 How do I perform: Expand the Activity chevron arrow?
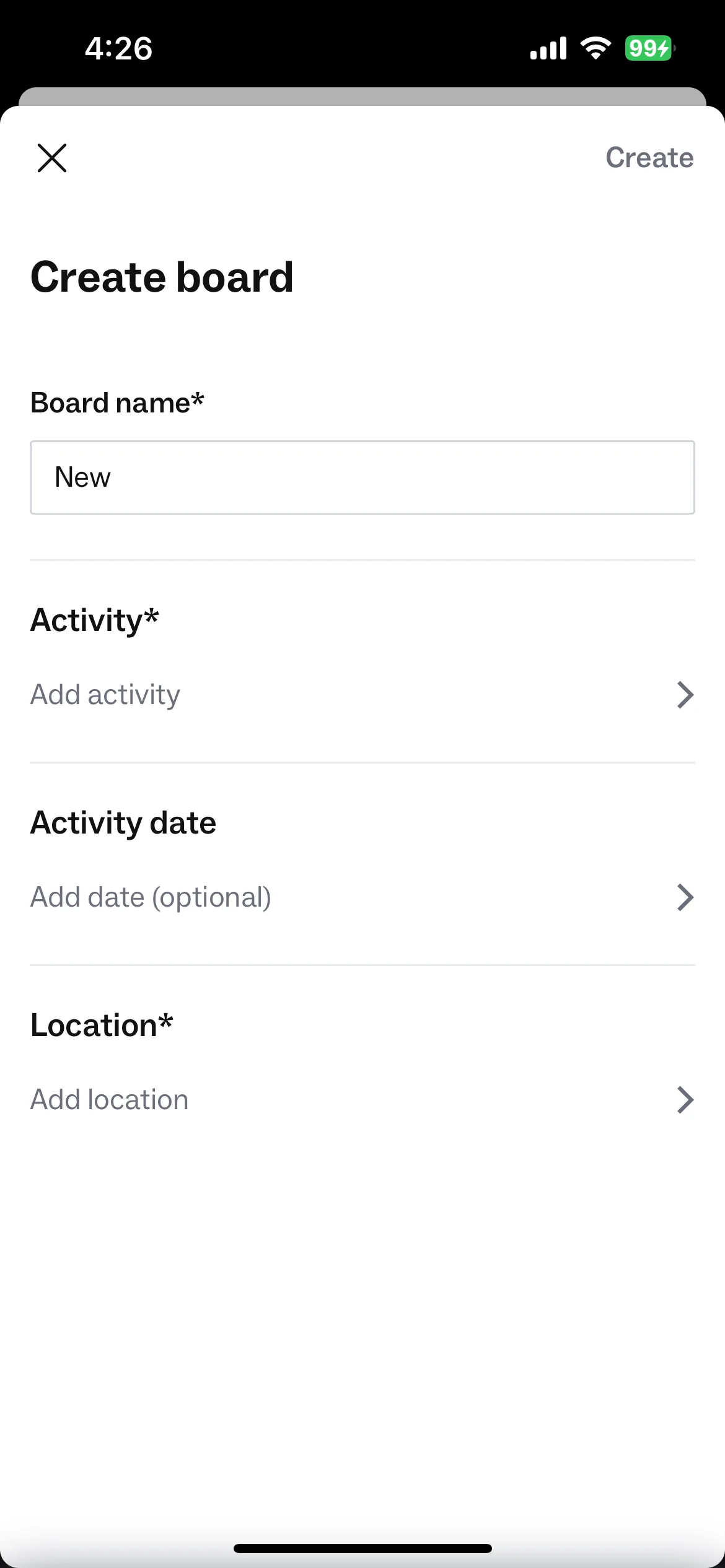[x=685, y=695]
